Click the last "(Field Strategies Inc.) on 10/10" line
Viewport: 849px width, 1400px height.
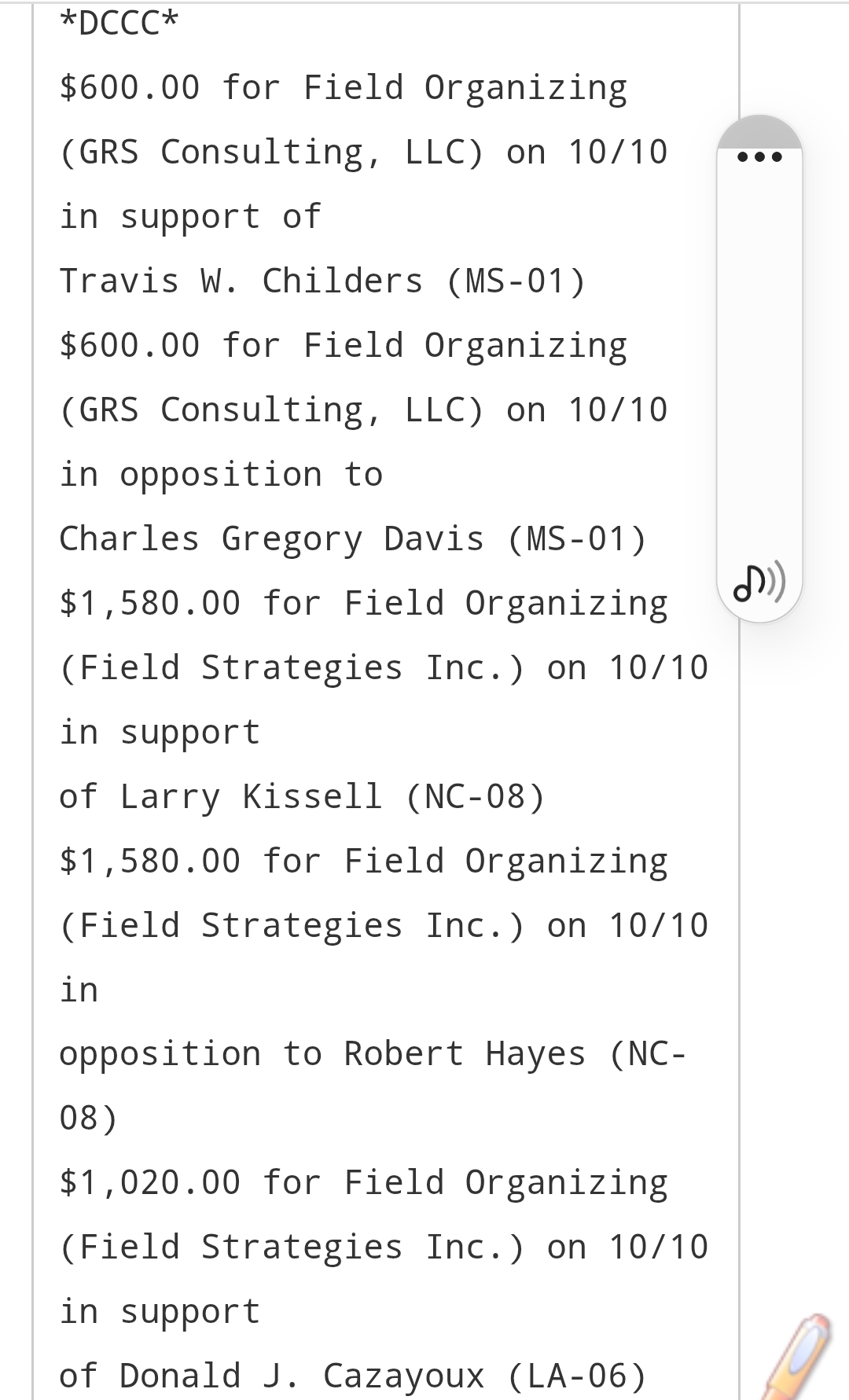384,1248
